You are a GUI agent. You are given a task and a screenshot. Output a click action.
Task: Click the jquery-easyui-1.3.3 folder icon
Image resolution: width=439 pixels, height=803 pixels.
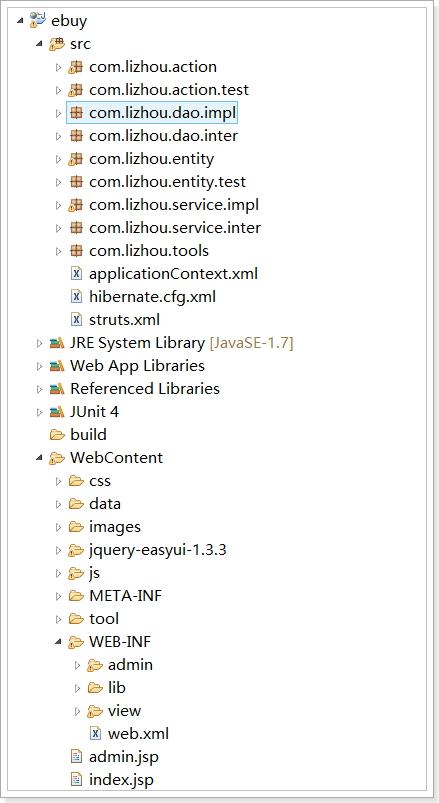pos(76,550)
